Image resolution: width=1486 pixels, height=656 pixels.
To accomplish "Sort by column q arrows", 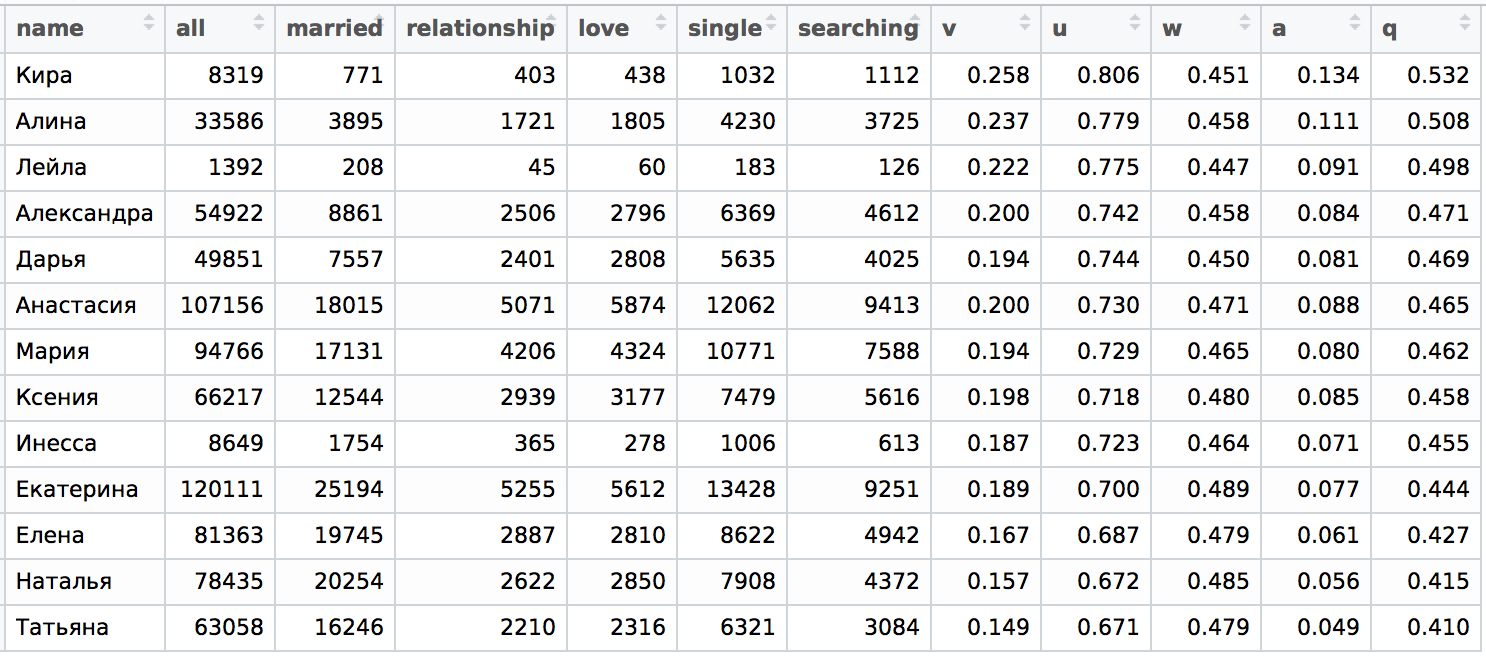I will point(1466,21).
